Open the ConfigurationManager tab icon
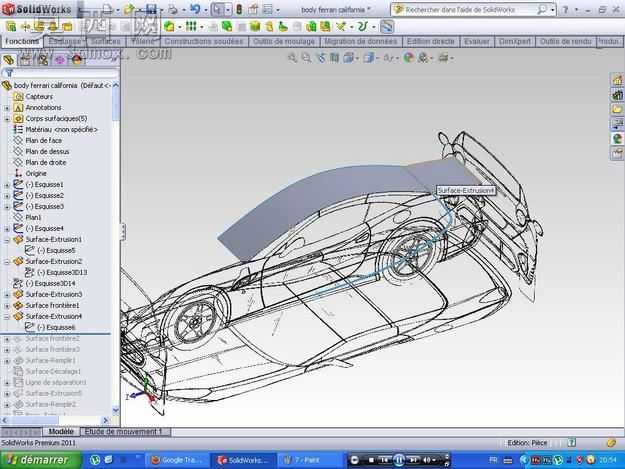The width and height of the screenshot is (625, 469). coord(43,60)
